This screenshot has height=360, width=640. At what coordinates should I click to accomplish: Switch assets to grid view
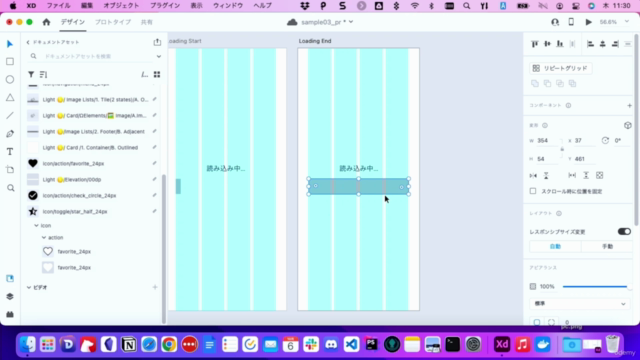(x=157, y=74)
